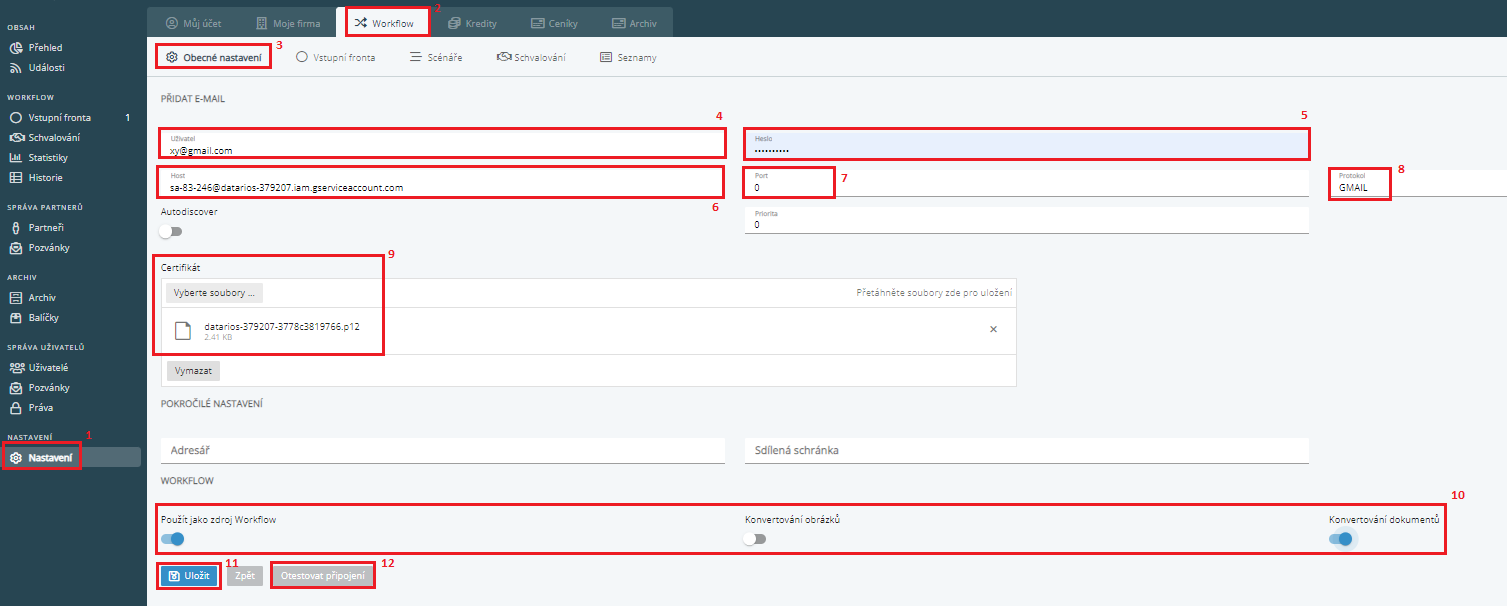
Task: Go to Statistiky in sidebar
Action: pyautogui.click(x=47, y=158)
